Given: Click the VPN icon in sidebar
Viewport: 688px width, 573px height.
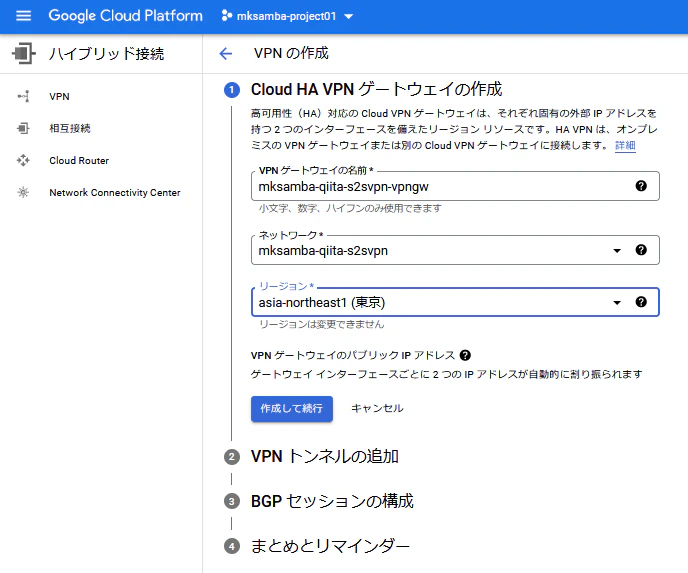Looking at the screenshot, I should 23,96.
